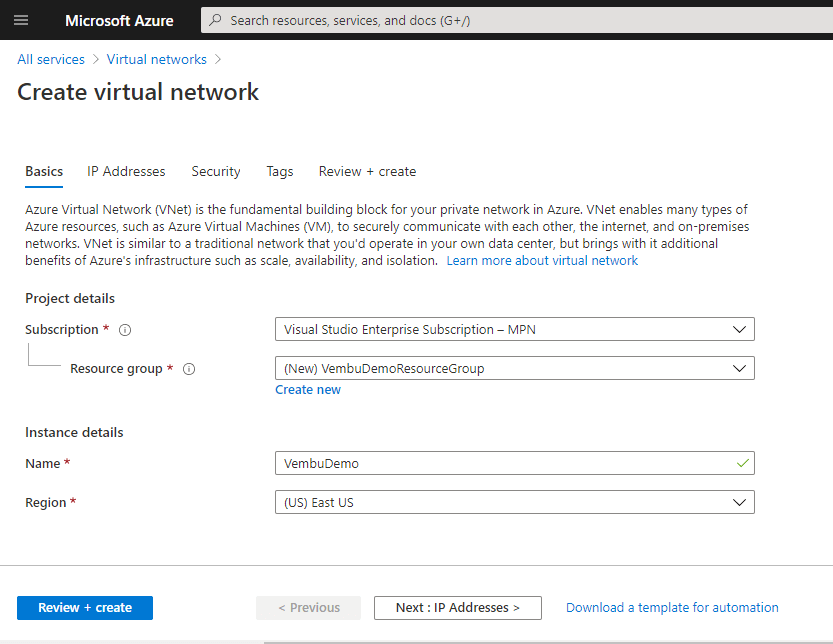The image size is (833, 644).
Task: Click the Subscription field label
Action: pos(62,330)
